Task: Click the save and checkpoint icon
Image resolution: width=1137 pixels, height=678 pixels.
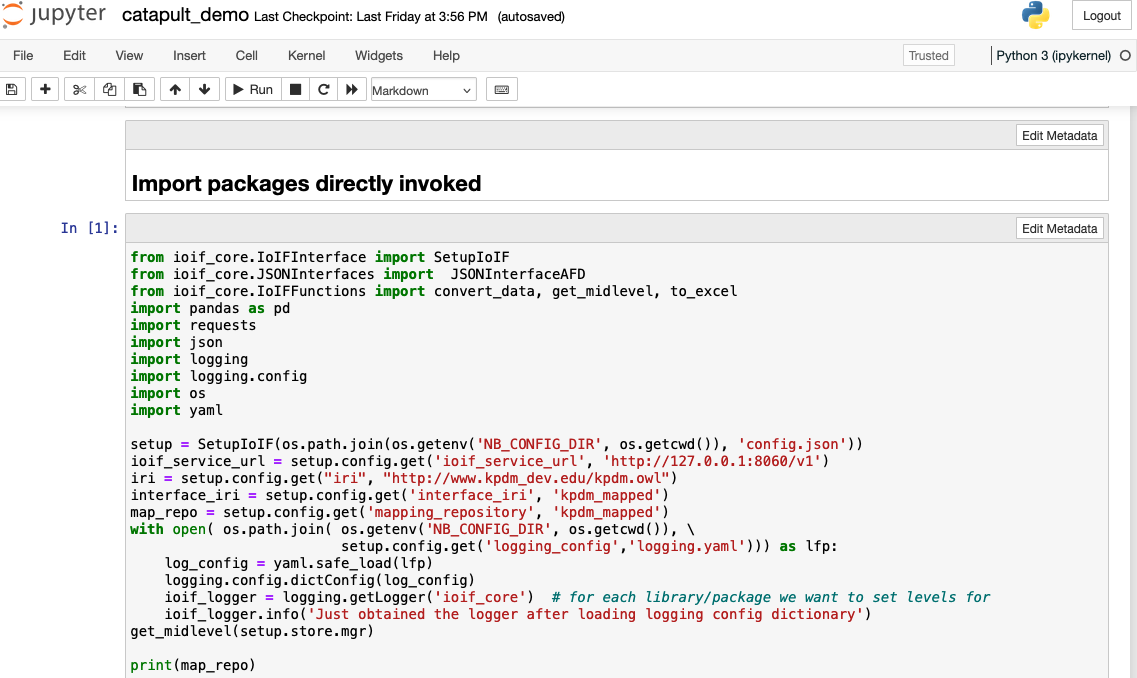Action: click(12, 90)
